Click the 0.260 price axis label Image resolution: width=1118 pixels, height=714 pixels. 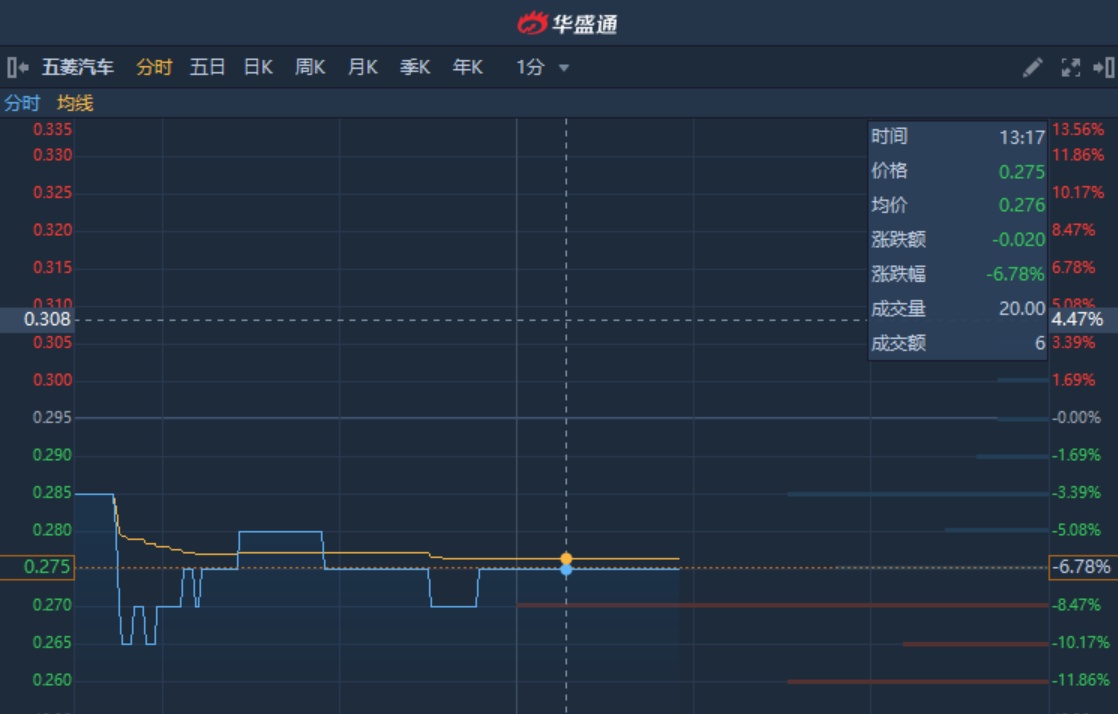tap(52, 680)
